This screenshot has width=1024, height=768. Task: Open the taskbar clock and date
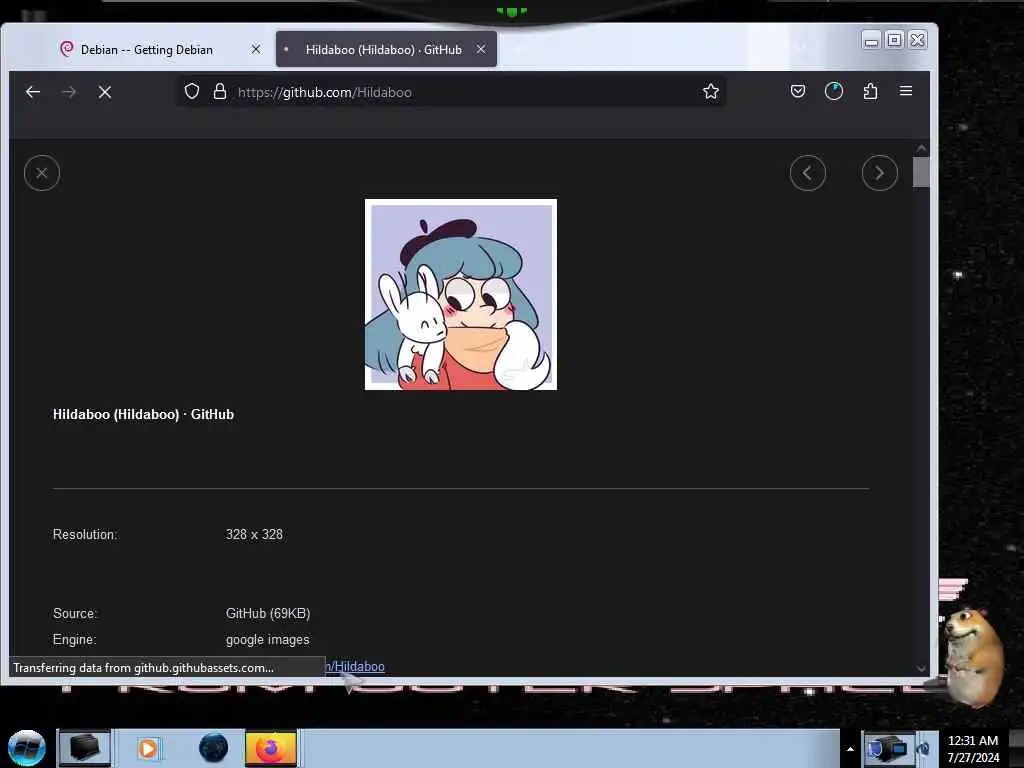click(973, 749)
